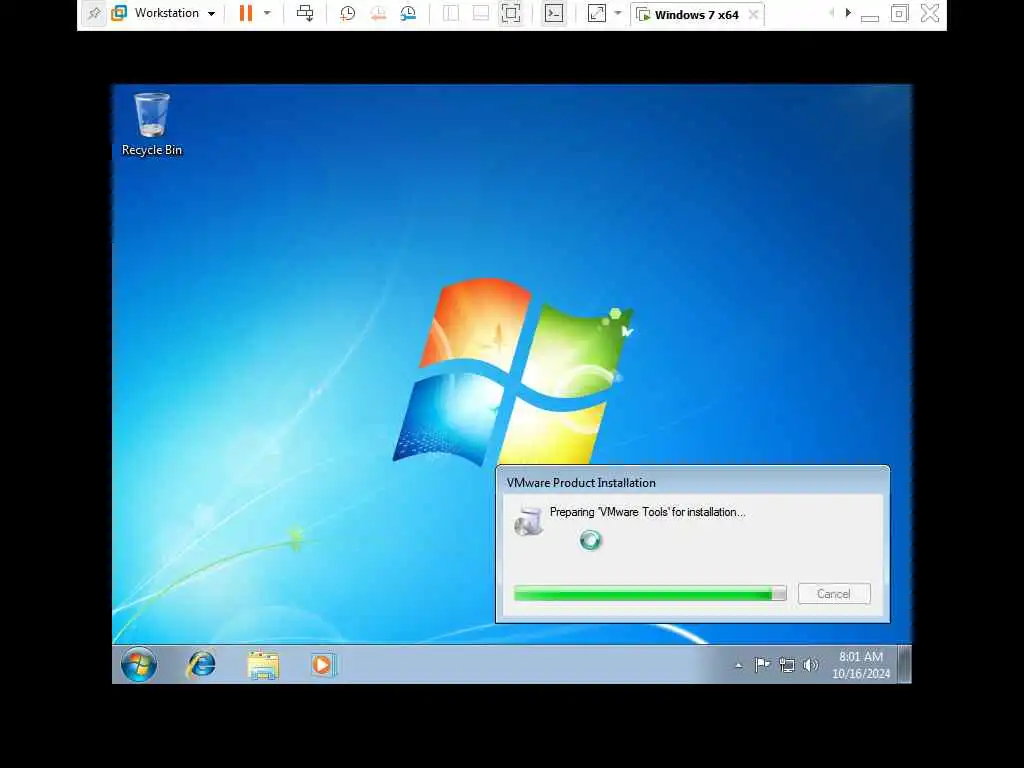Send Ctrl+Alt+Del to the guest
The image size is (1024, 768).
tap(305, 13)
